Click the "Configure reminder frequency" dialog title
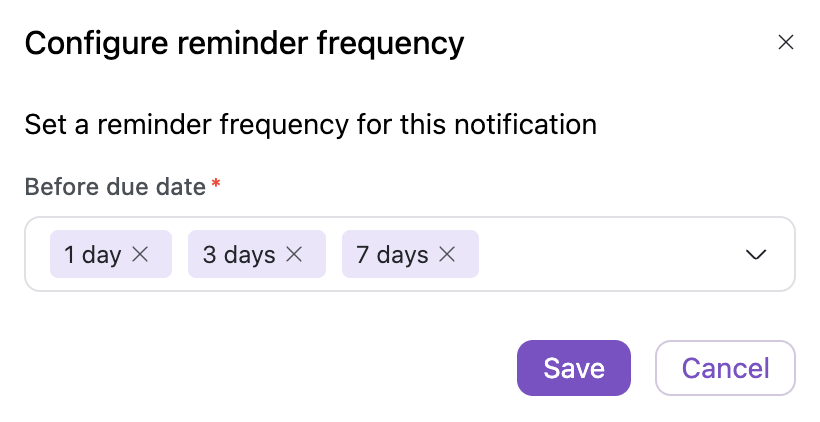 click(244, 43)
